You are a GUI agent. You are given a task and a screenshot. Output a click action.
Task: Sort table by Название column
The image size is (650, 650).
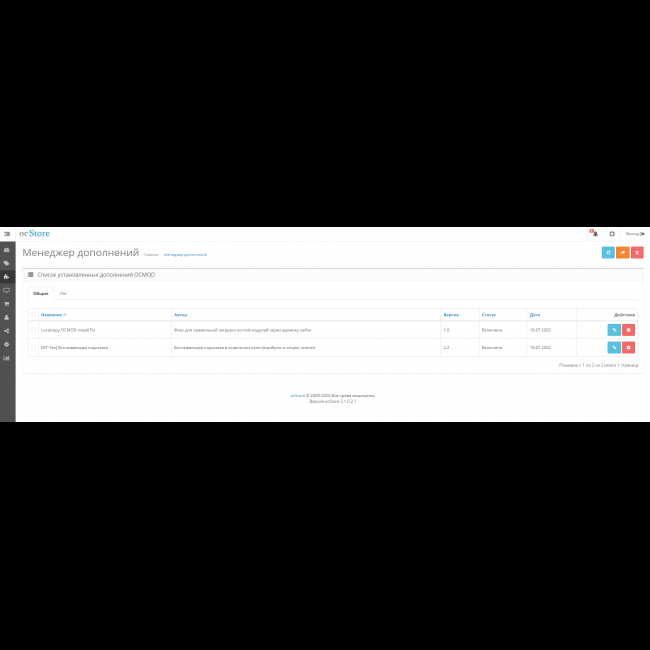coord(53,314)
